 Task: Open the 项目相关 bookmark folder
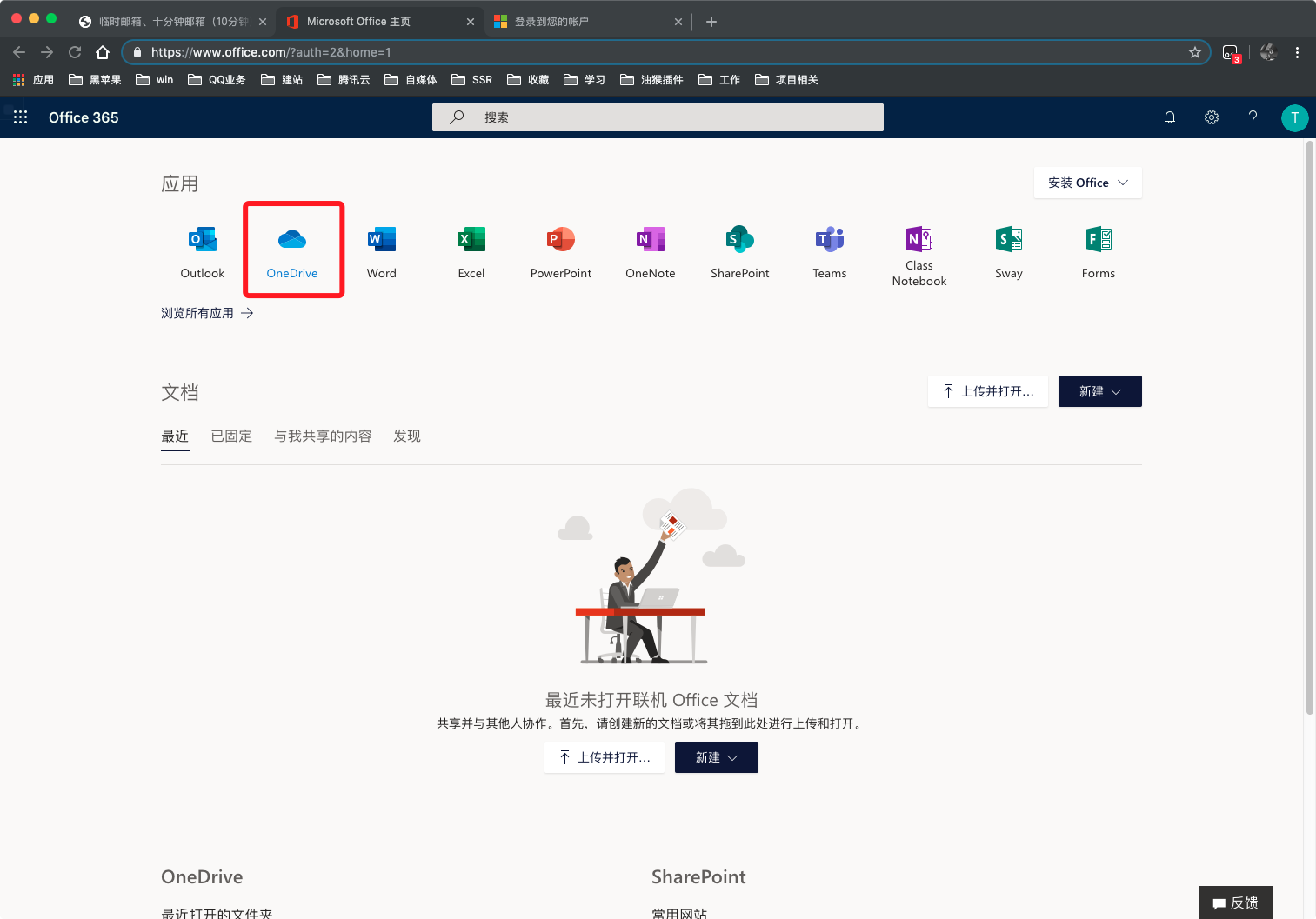coord(786,80)
